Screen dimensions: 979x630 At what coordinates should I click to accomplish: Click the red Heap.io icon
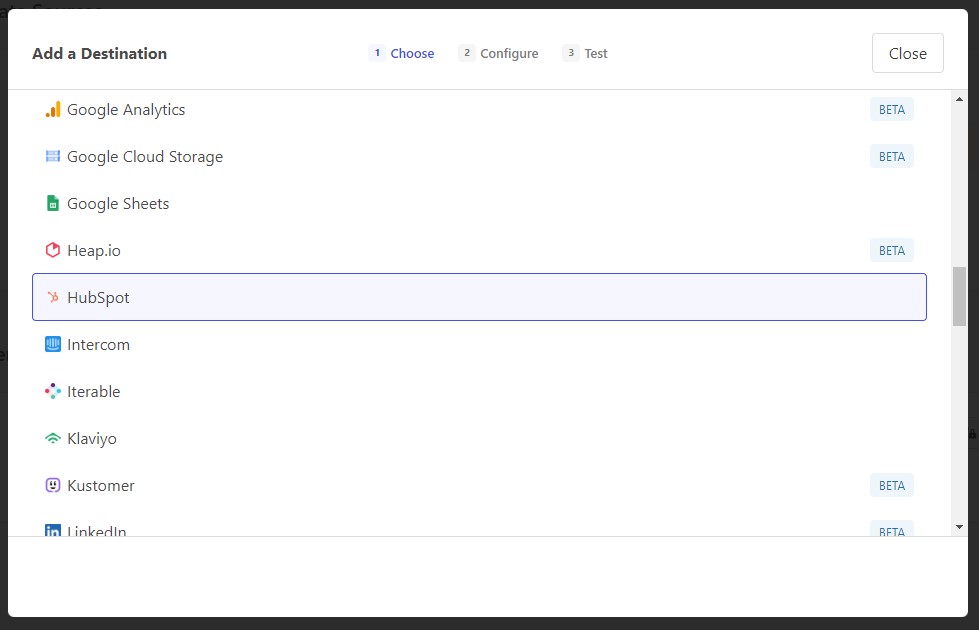52,250
